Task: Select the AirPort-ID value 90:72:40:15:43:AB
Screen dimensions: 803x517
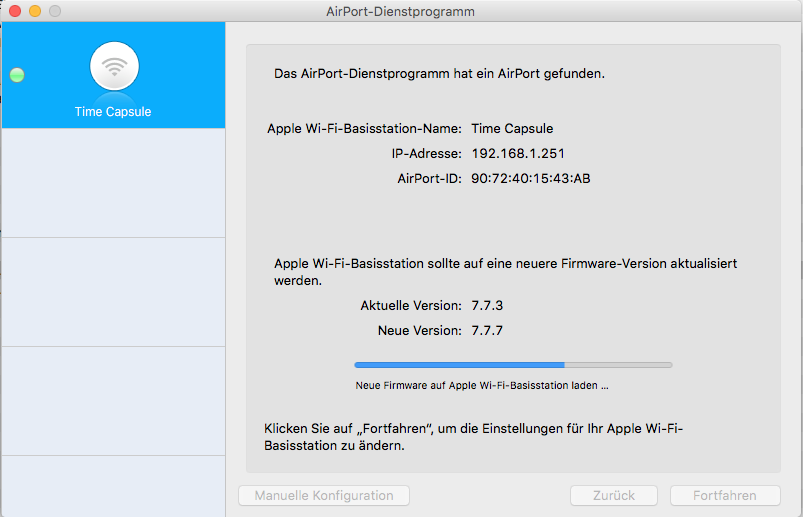Action: coord(531,179)
